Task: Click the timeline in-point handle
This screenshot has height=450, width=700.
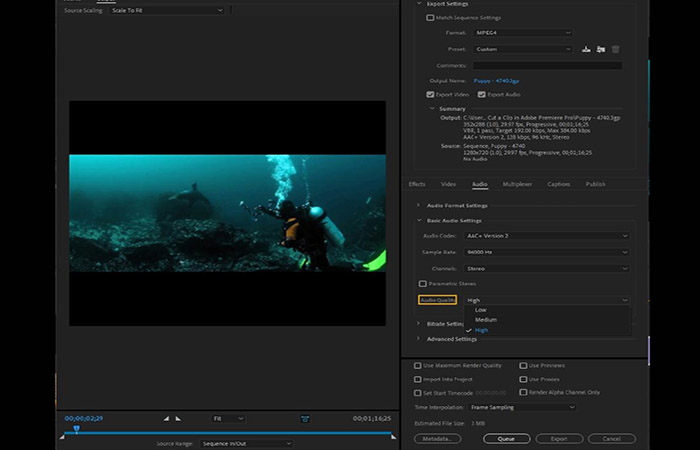Action: (x=62, y=437)
